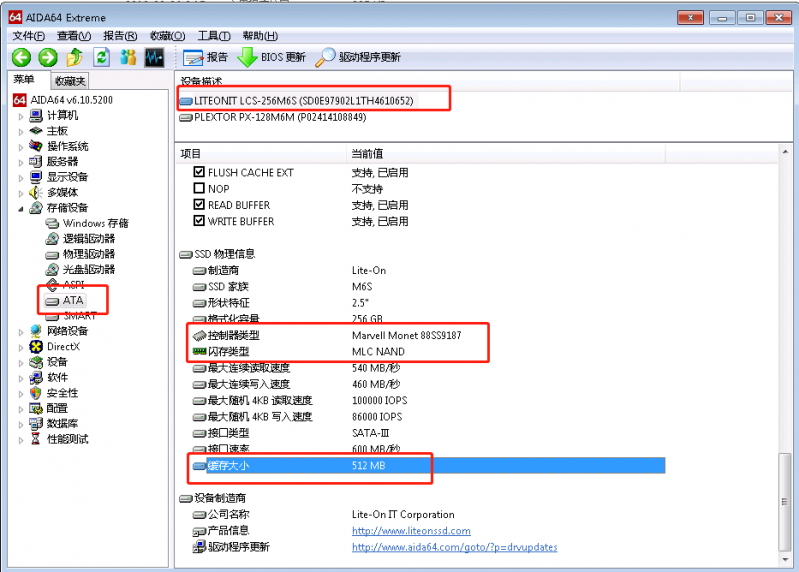Image resolution: width=799 pixels, height=572 pixels.
Task: Click the 项目 column header
Action: [x=261, y=153]
